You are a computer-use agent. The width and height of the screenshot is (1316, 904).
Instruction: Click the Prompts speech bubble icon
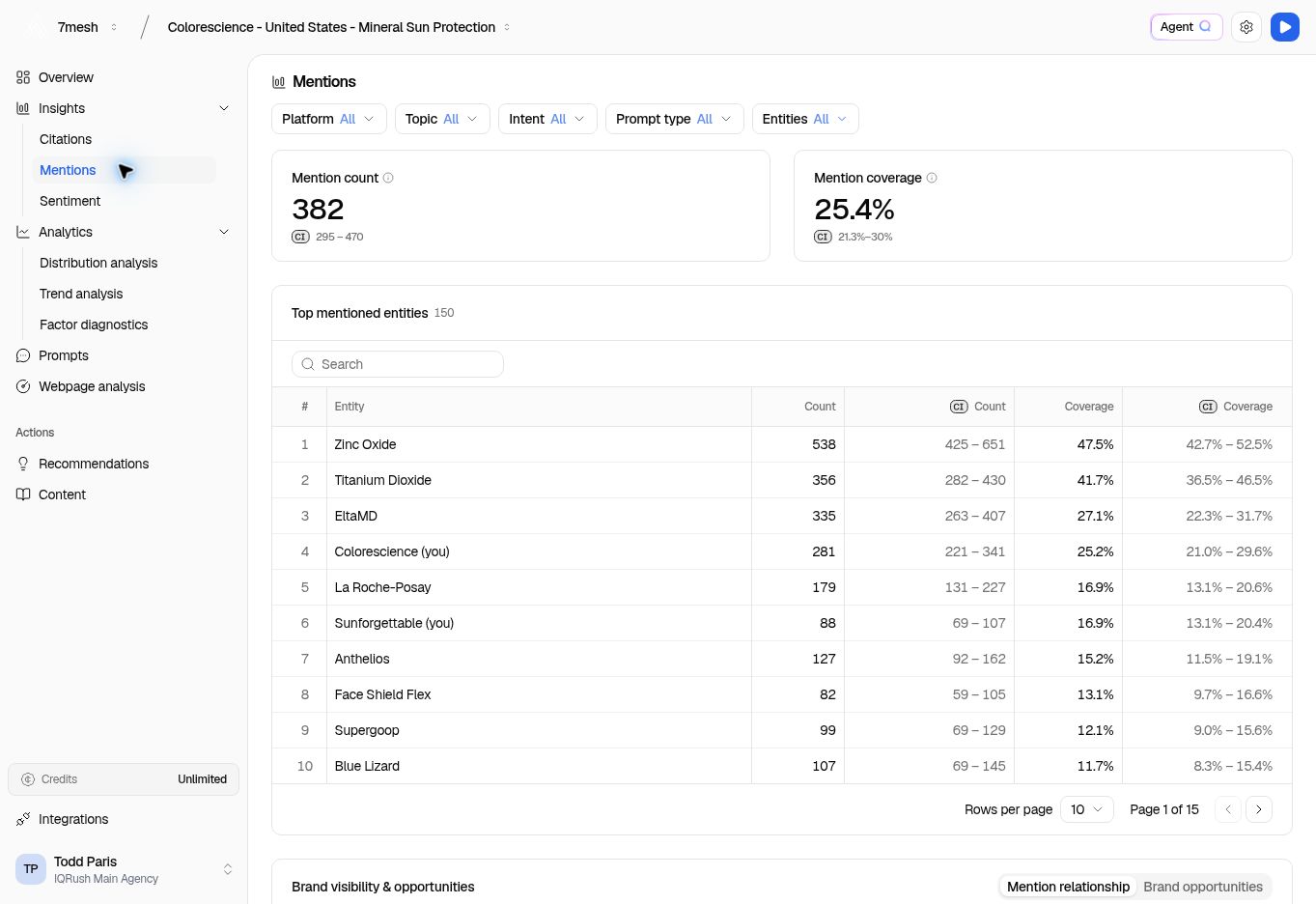23,355
